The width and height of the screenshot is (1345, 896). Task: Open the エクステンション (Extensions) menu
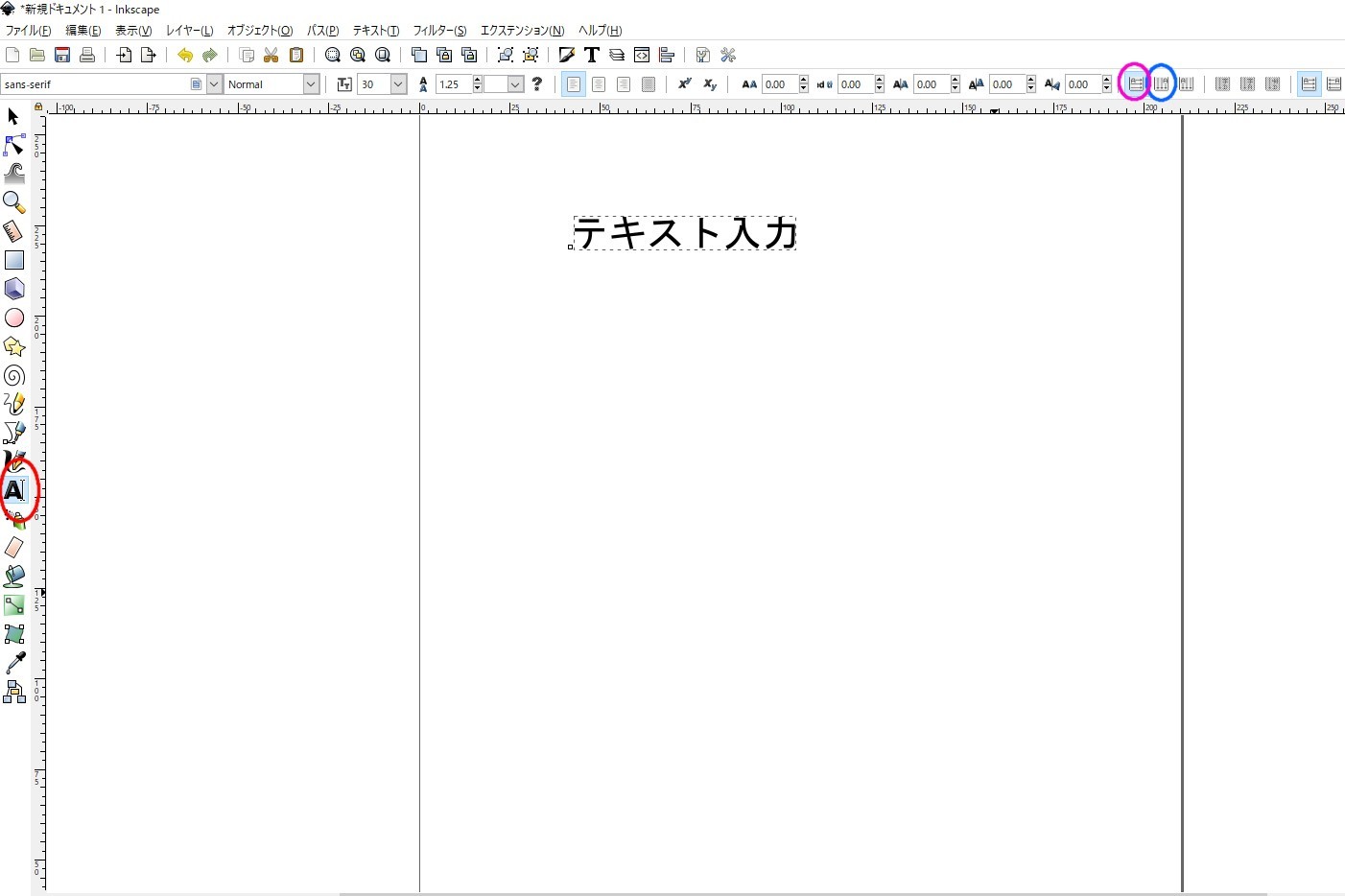(x=523, y=31)
